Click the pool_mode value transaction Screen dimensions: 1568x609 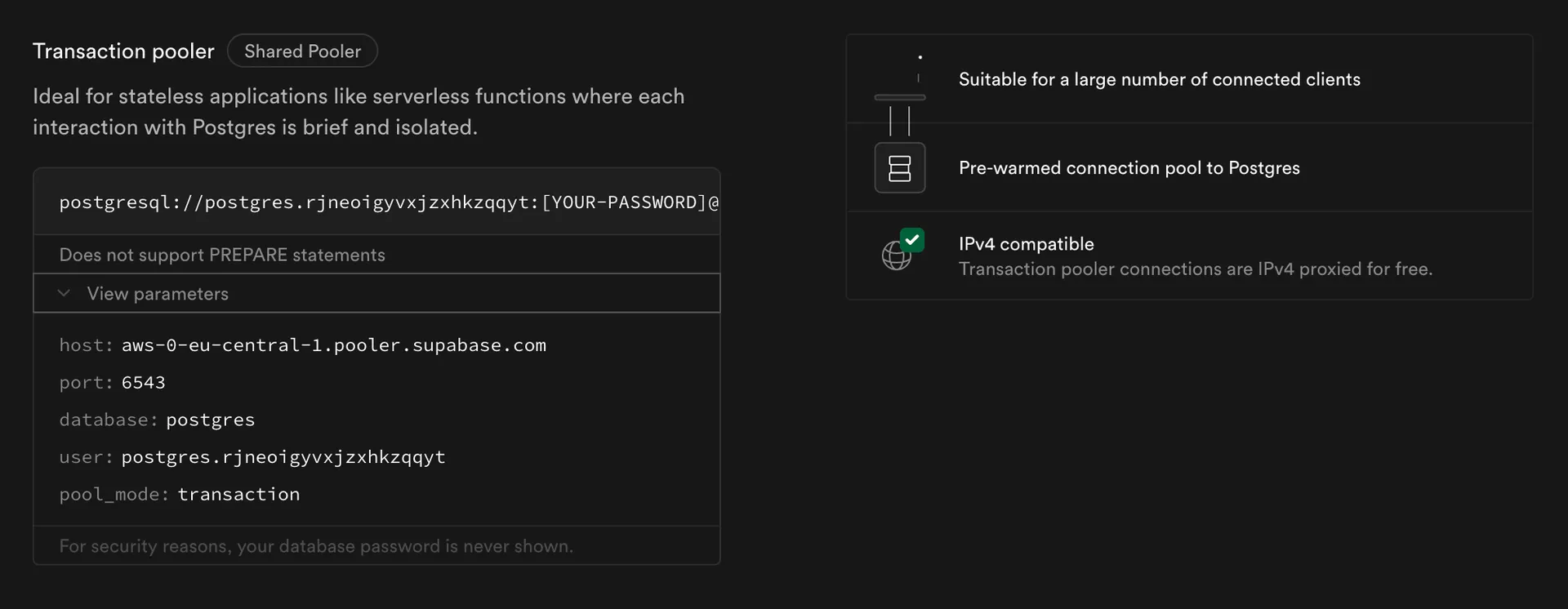pyautogui.click(x=238, y=495)
